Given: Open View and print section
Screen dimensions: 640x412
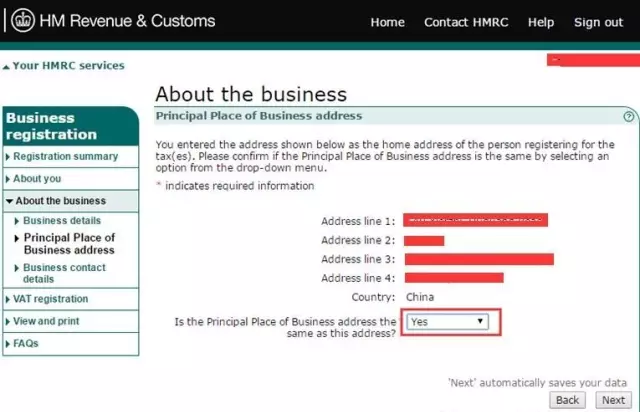Looking at the screenshot, I should coord(46,321).
